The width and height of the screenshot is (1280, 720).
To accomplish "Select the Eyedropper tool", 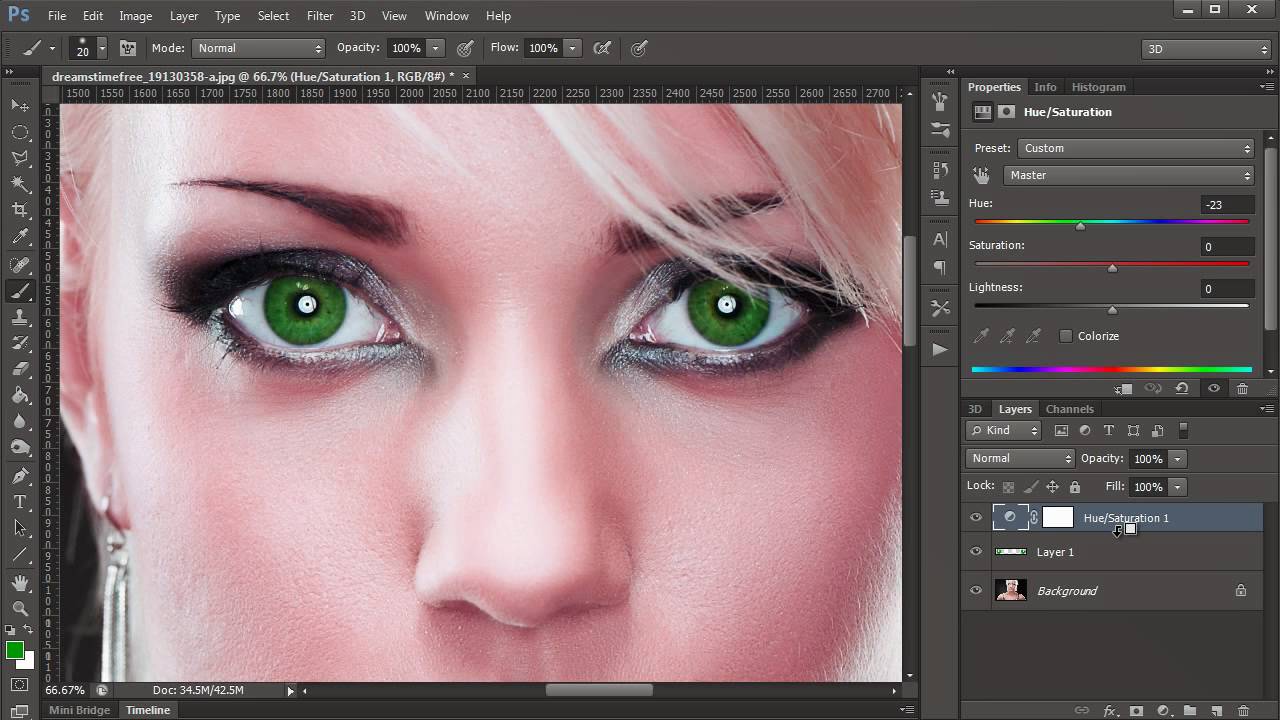I will (x=20, y=238).
